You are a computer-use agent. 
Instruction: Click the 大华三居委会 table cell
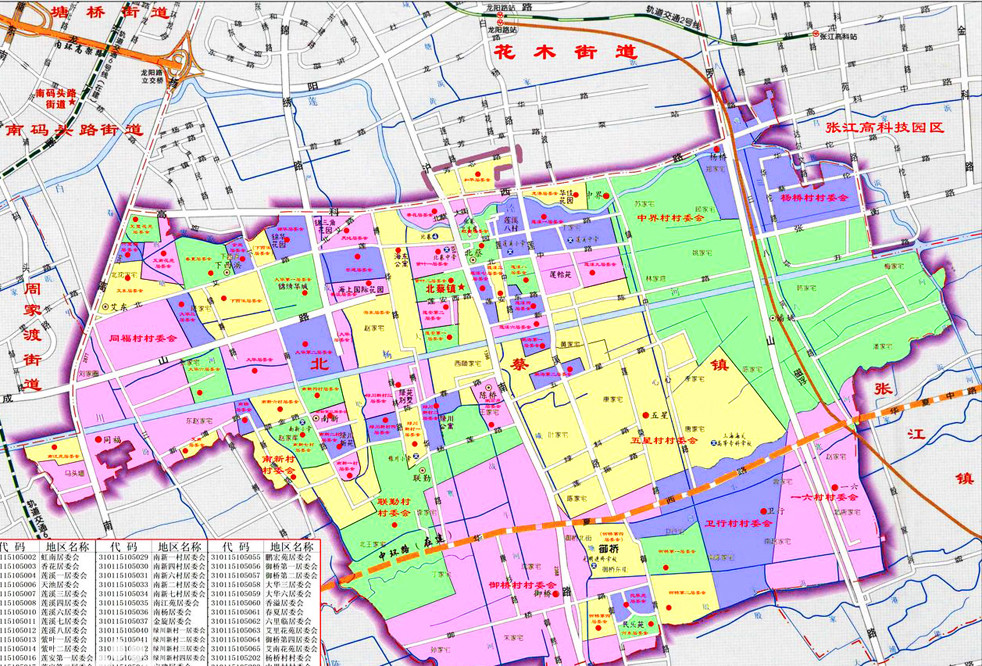289,585
